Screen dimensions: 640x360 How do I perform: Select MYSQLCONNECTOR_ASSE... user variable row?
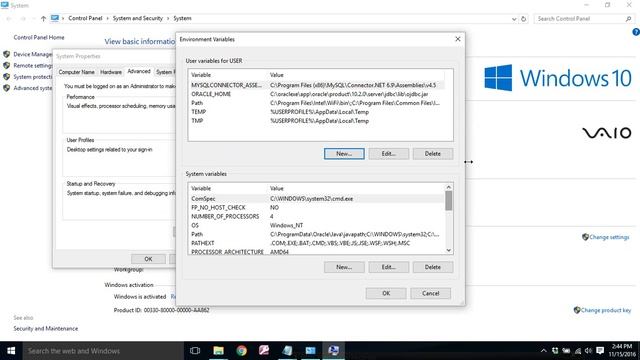coord(316,85)
